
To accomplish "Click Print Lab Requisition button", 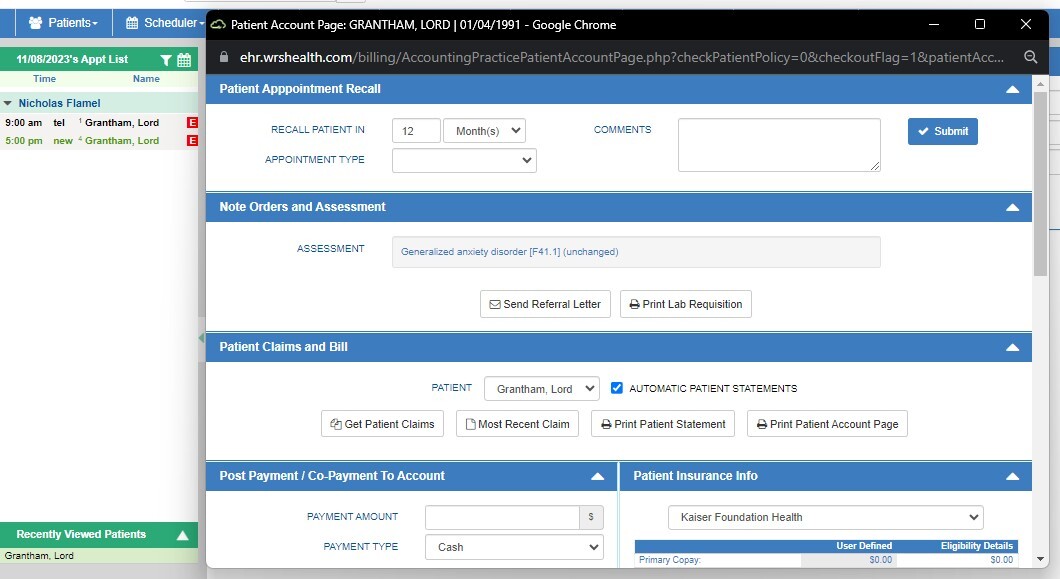I will pyautogui.click(x=685, y=304).
